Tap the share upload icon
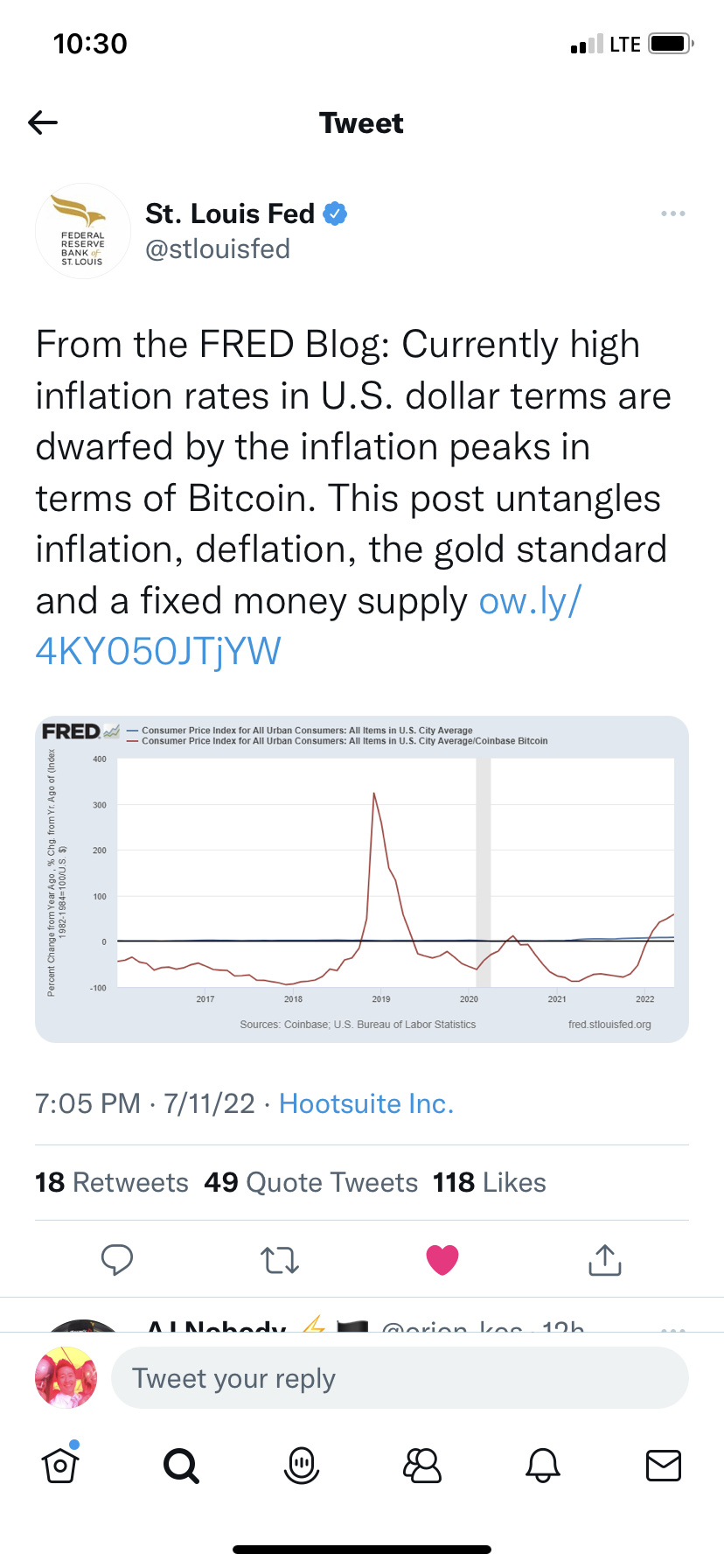 (605, 1260)
